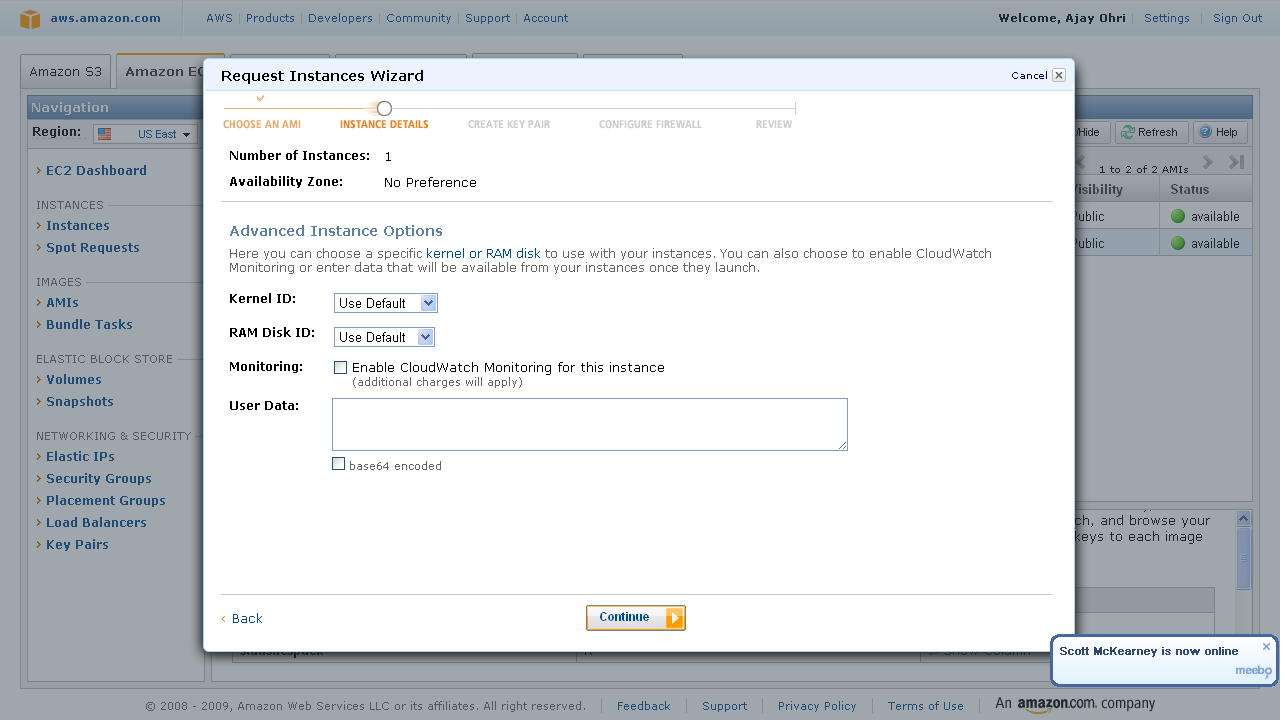This screenshot has width=1285, height=720.
Task: Open the Kernel ID dropdown
Action: click(x=385, y=303)
